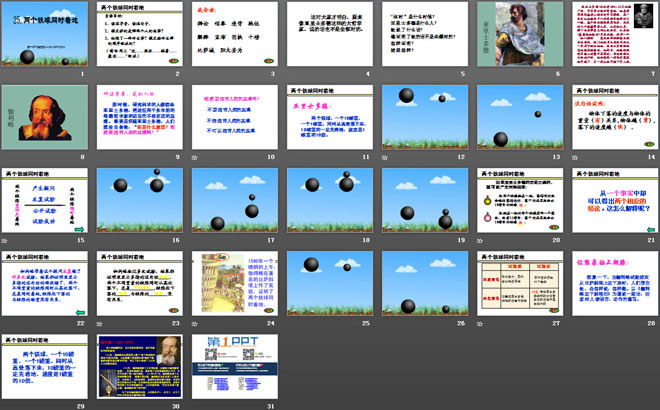This screenshot has width=660, height=410.
Task: Click the animation star icon under slide 12
Action: (x=385, y=157)
